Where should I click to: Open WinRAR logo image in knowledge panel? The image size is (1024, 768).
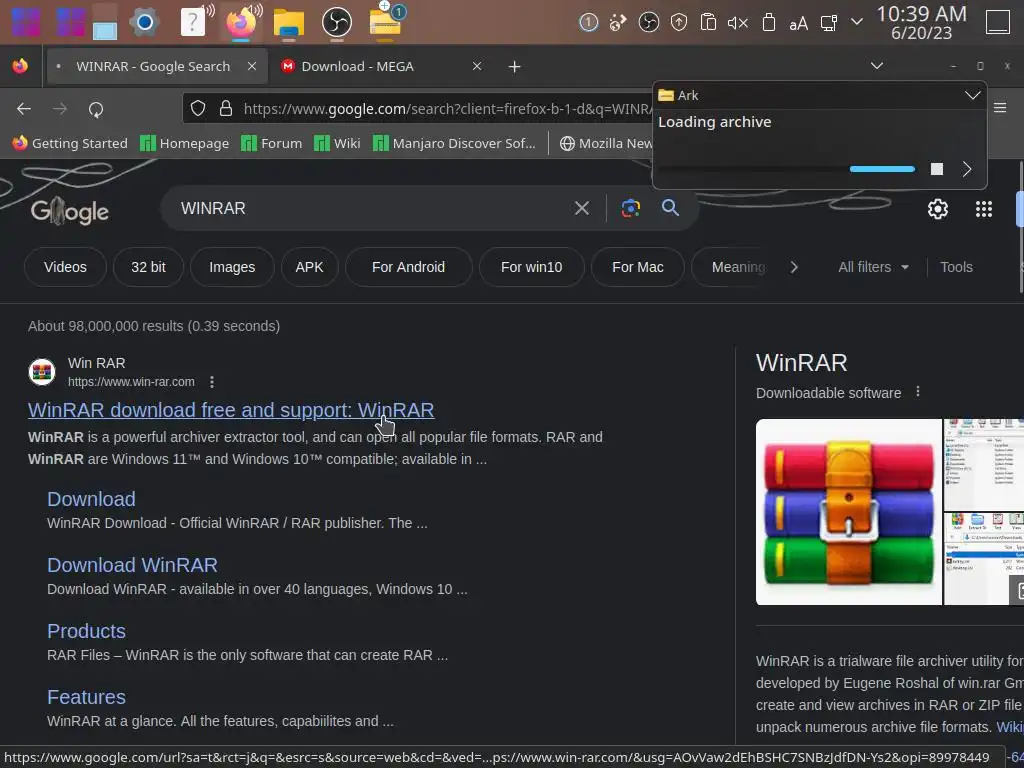pyautogui.click(x=848, y=512)
